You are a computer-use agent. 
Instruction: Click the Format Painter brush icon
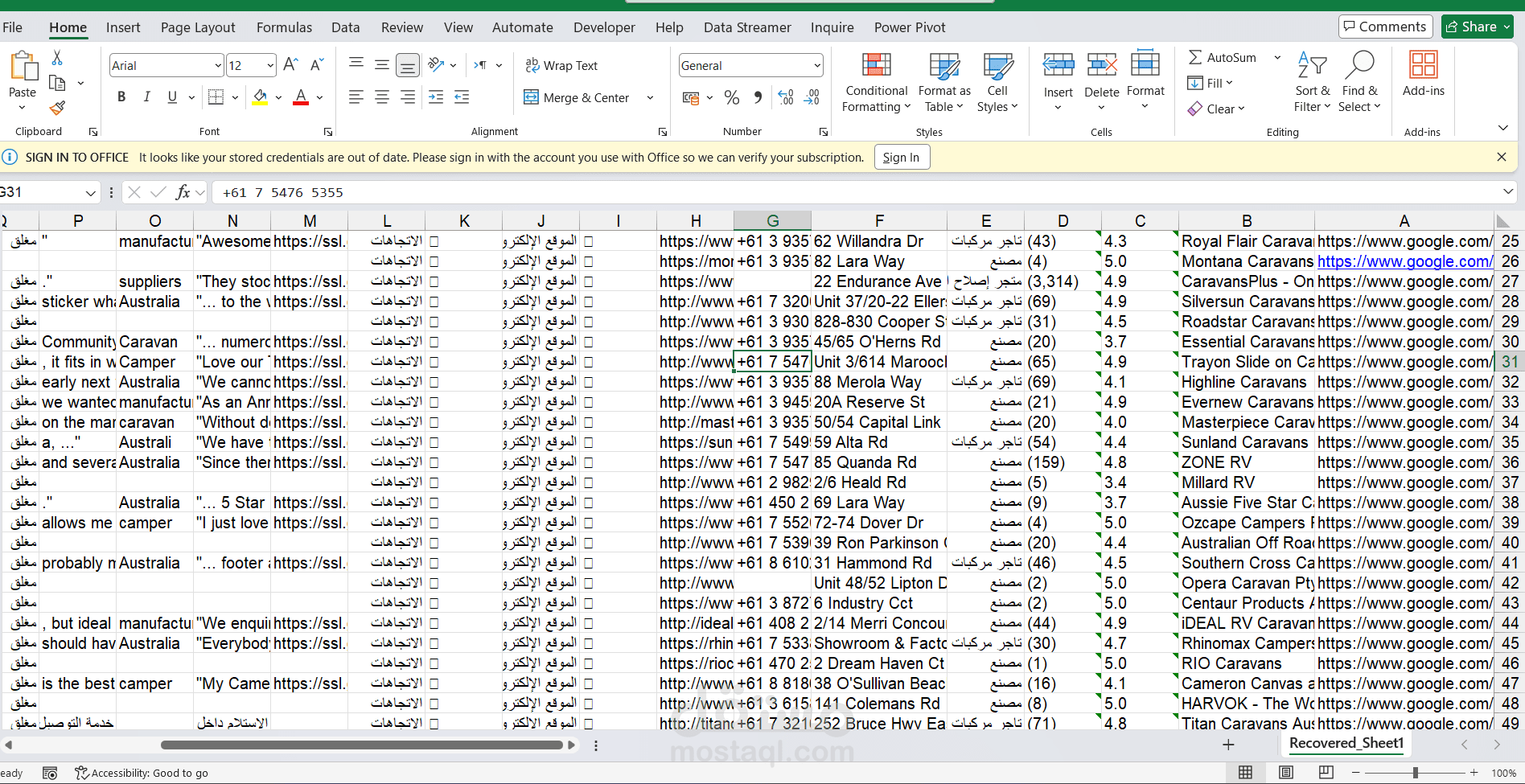57,108
